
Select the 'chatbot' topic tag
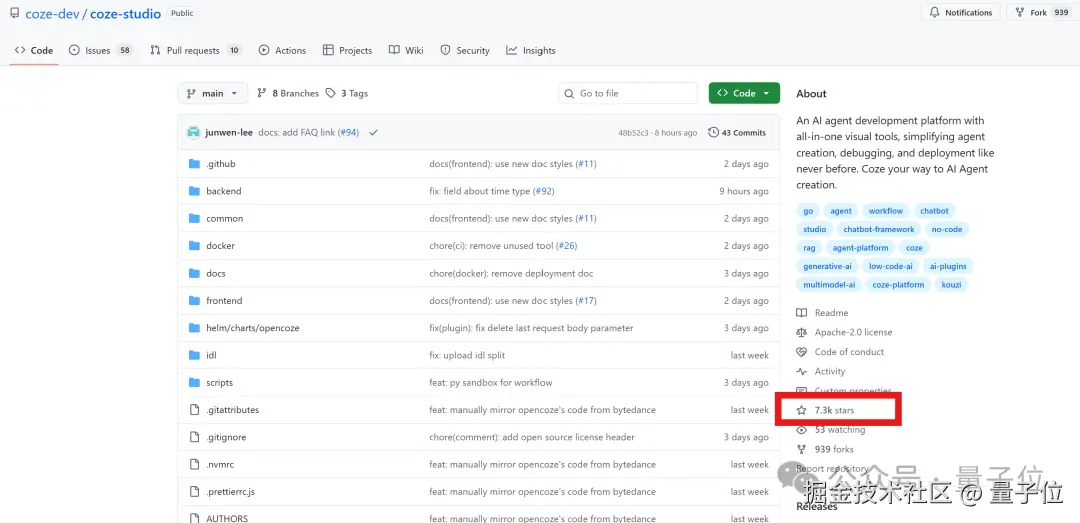[934, 211]
